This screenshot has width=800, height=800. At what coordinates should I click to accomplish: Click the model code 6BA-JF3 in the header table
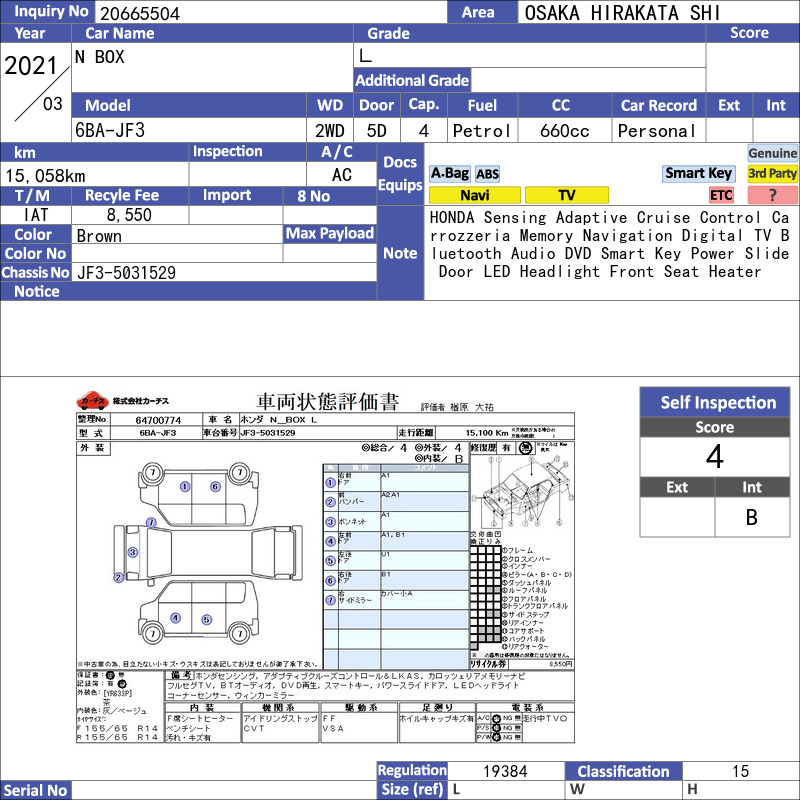click(110, 131)
